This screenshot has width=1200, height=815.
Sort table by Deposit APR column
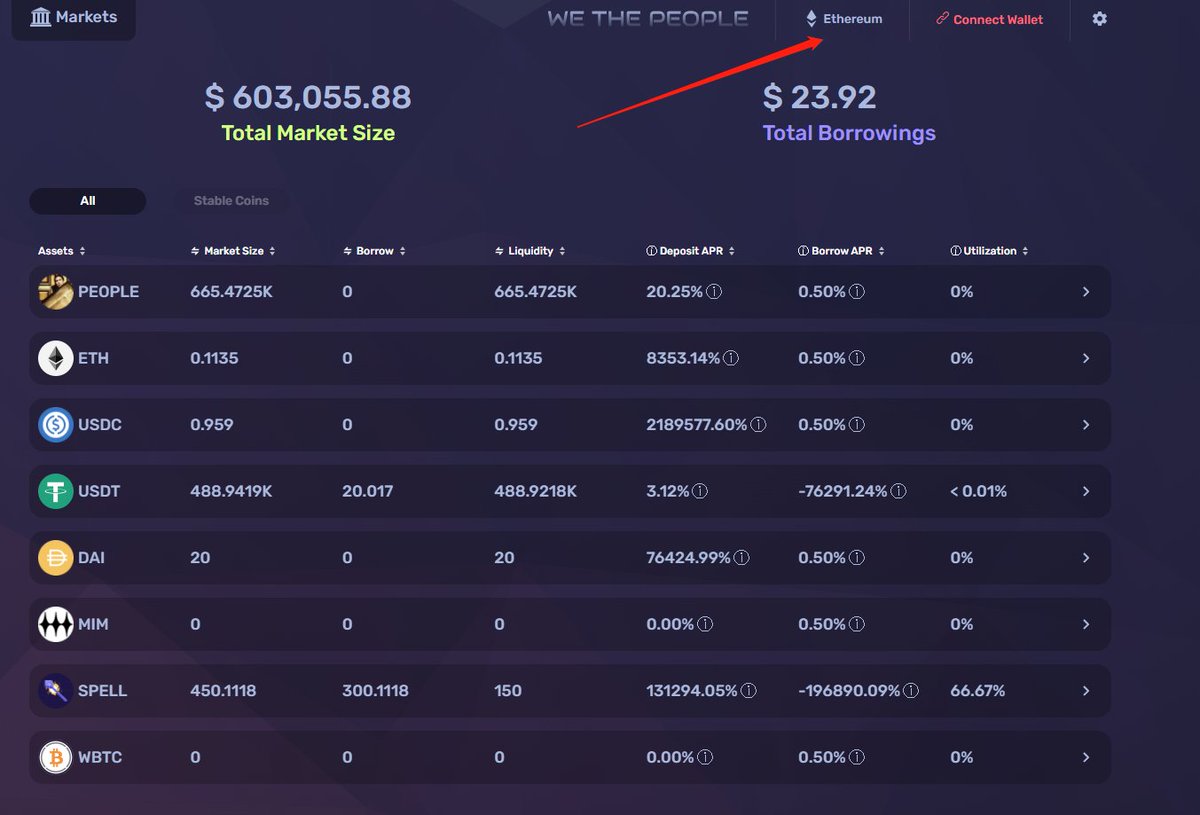pyautogui.click(x=691, y=251)
